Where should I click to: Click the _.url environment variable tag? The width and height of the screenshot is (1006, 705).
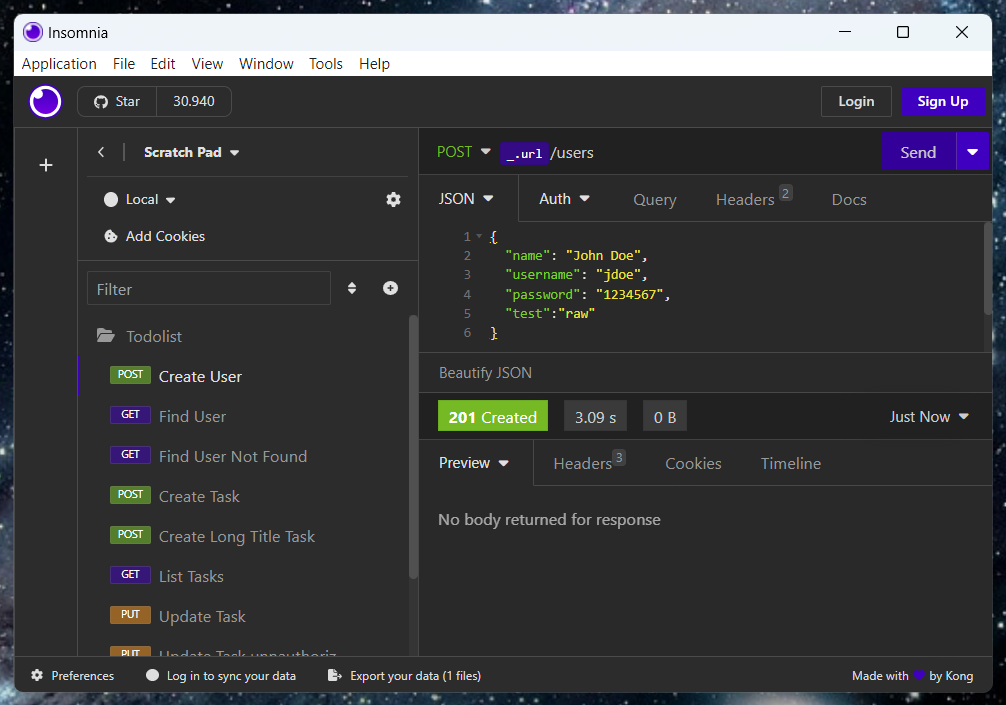tap(524, 153)
